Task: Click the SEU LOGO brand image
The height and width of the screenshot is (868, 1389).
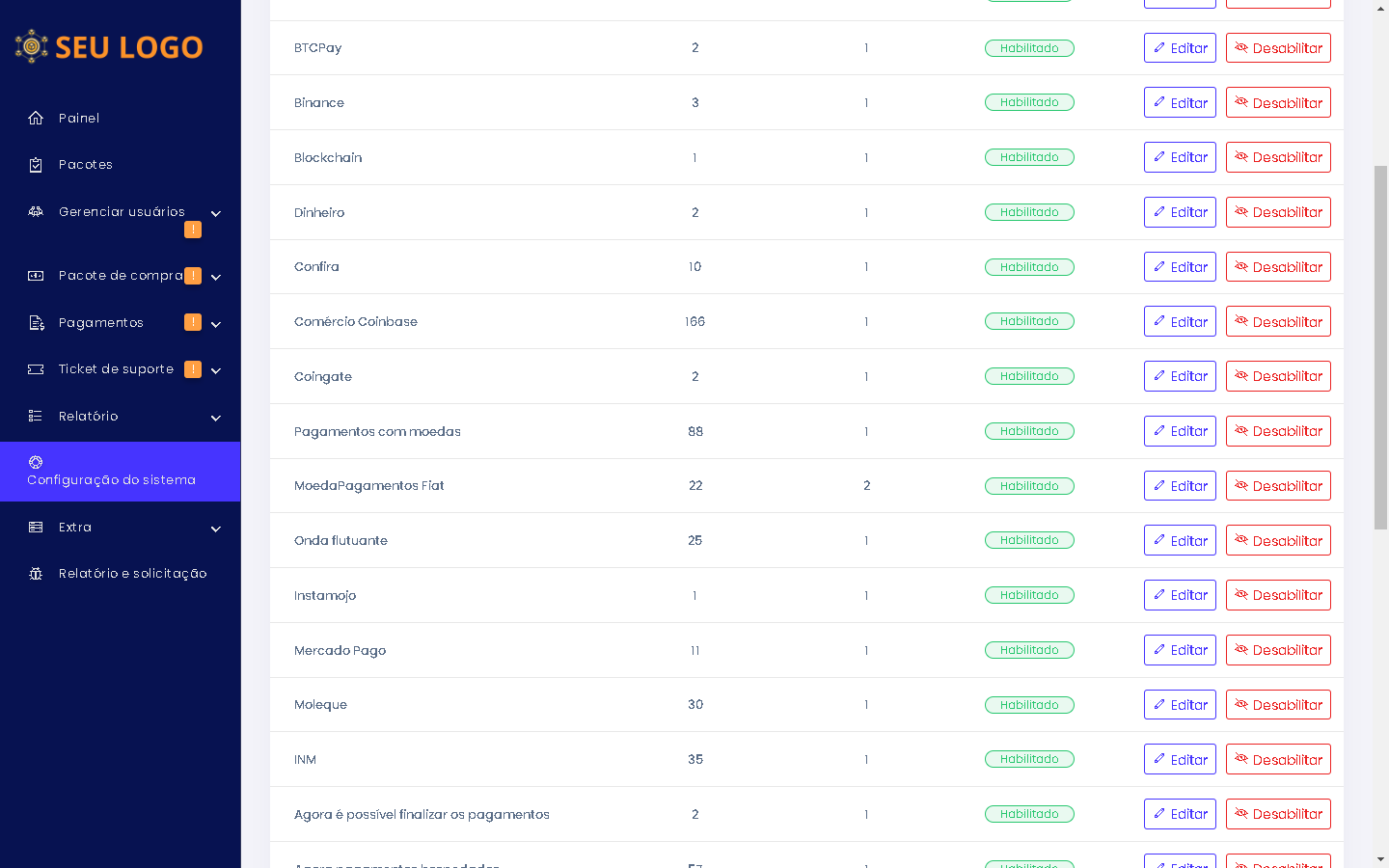Action: pos(109,46)
